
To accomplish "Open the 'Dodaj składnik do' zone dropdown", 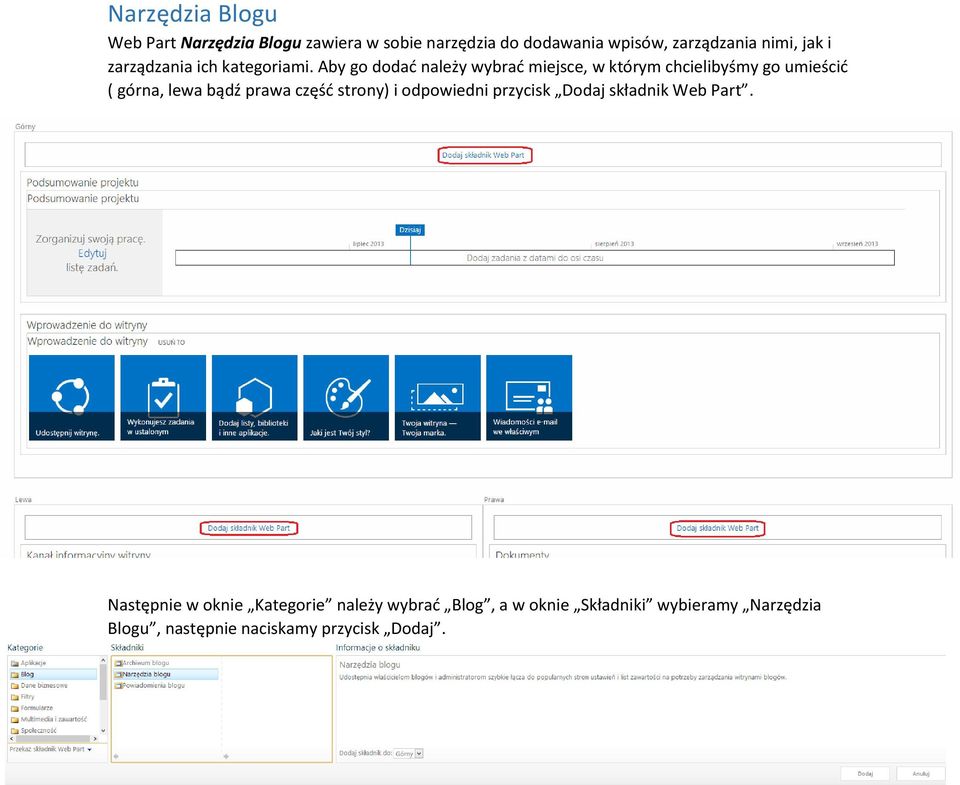I will (x=409, y=754).
